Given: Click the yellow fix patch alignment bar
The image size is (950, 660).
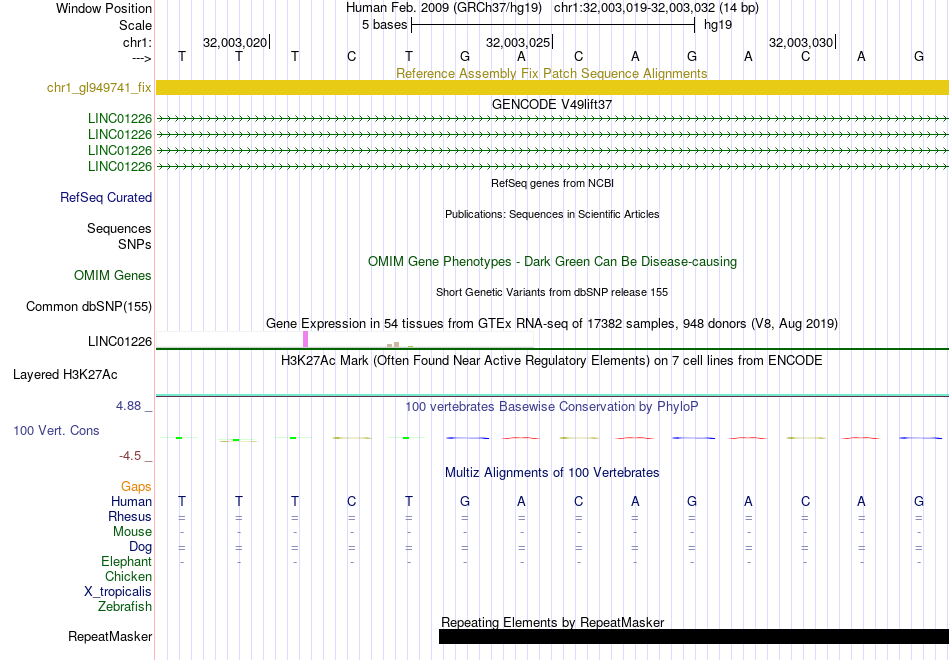Looking at the screenshot, I should [x=553, y=87].
